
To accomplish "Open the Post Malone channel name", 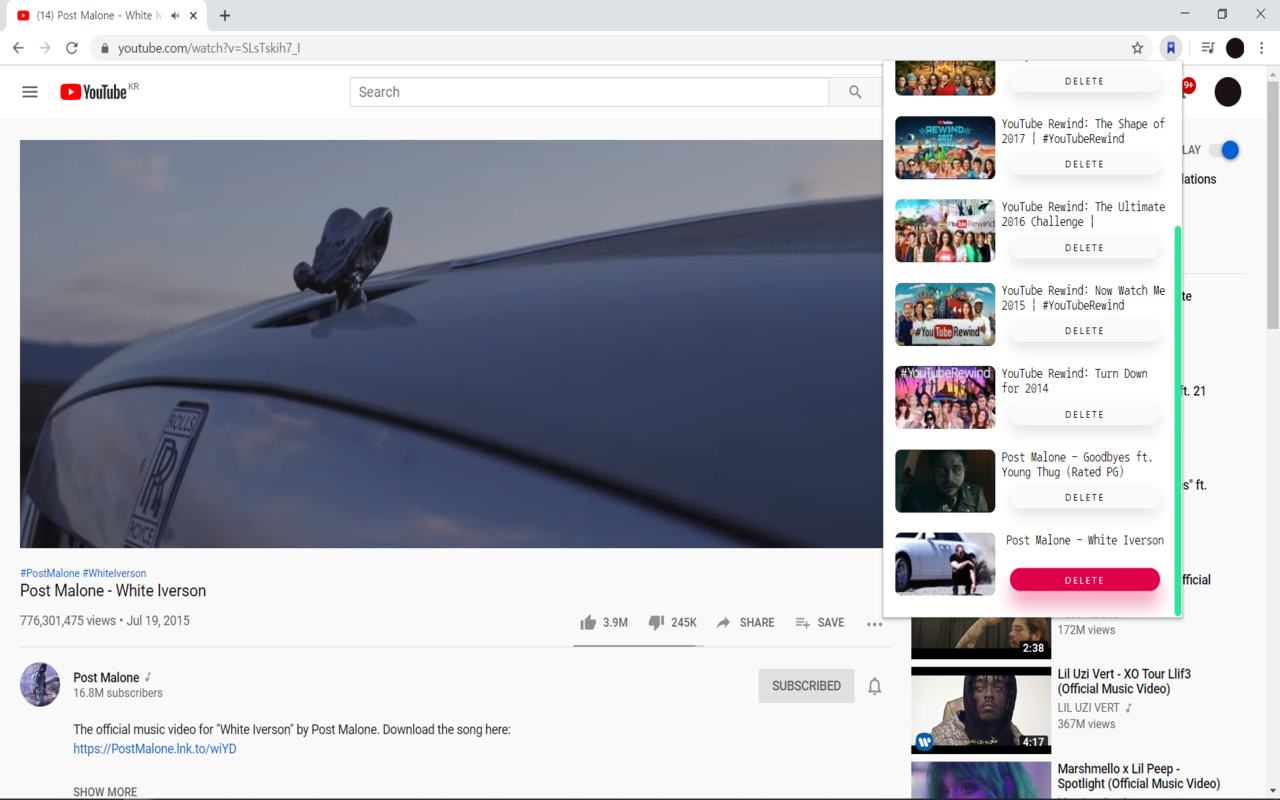I will (106, 677).
